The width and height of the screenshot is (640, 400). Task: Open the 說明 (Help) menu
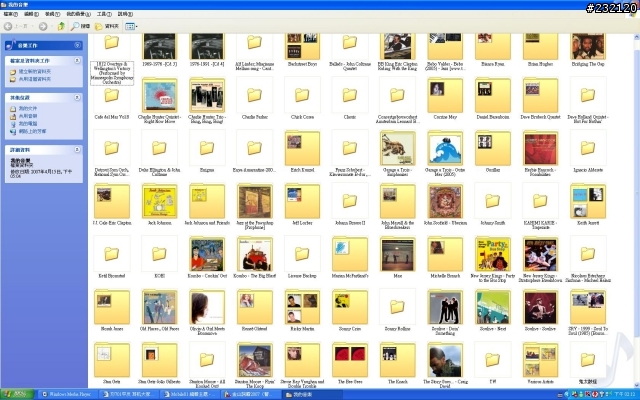pos(125,14)
